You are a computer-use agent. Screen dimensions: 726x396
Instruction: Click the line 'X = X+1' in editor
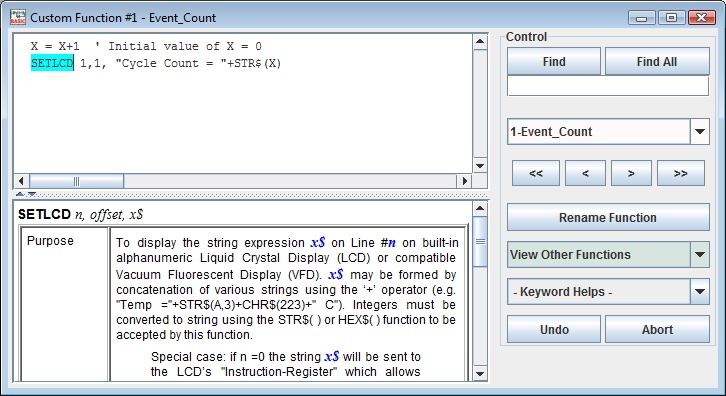56,46
